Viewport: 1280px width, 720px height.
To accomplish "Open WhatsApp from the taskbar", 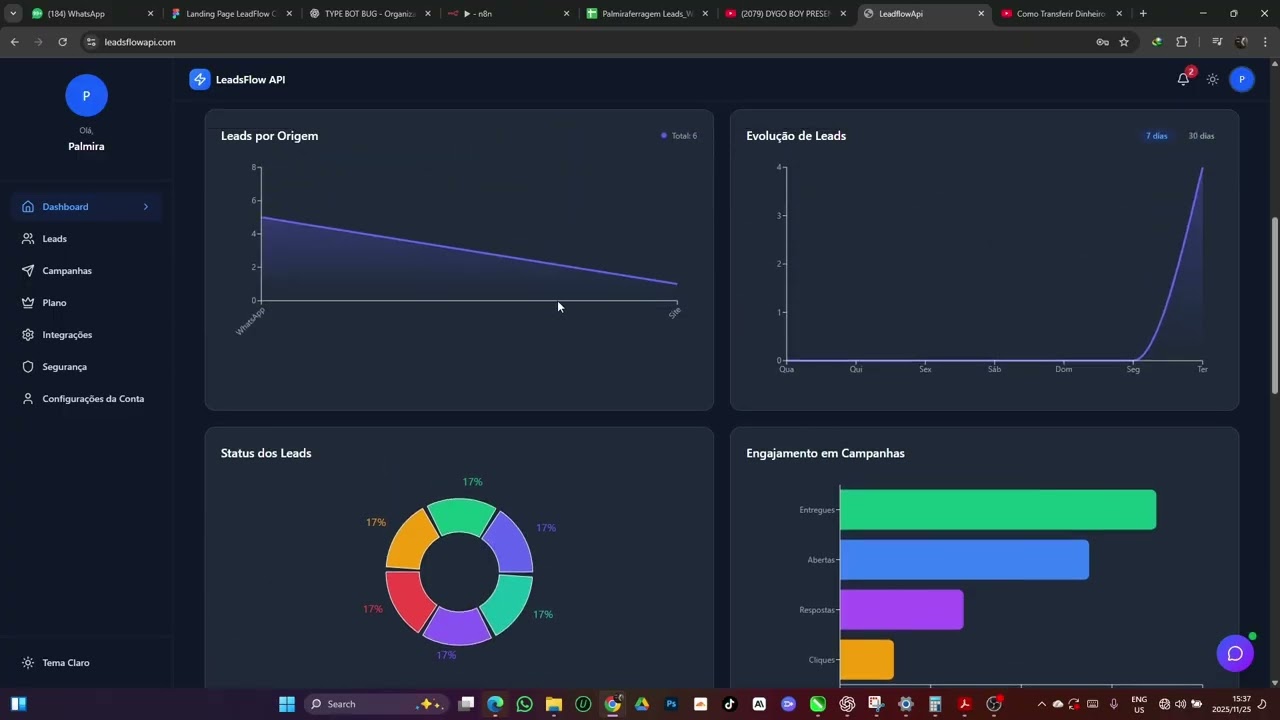I will [x=525, y=704].
